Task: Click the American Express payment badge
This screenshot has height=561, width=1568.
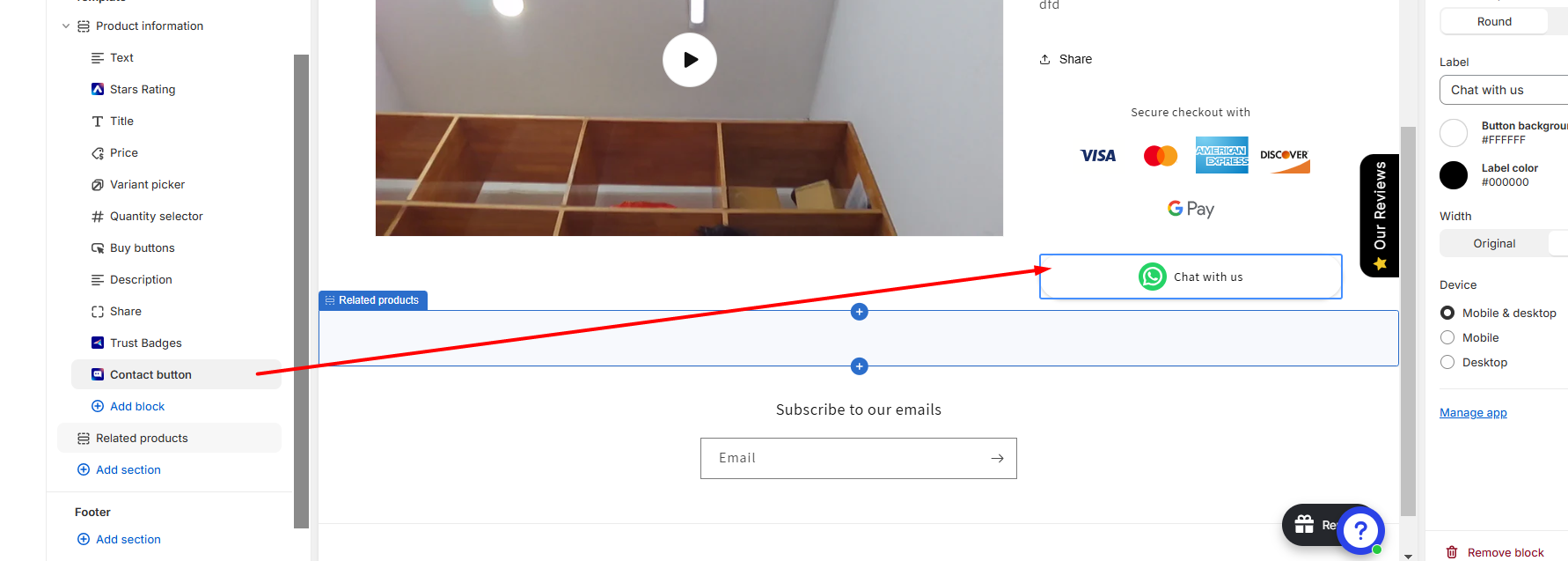Action: point(1222,155)
